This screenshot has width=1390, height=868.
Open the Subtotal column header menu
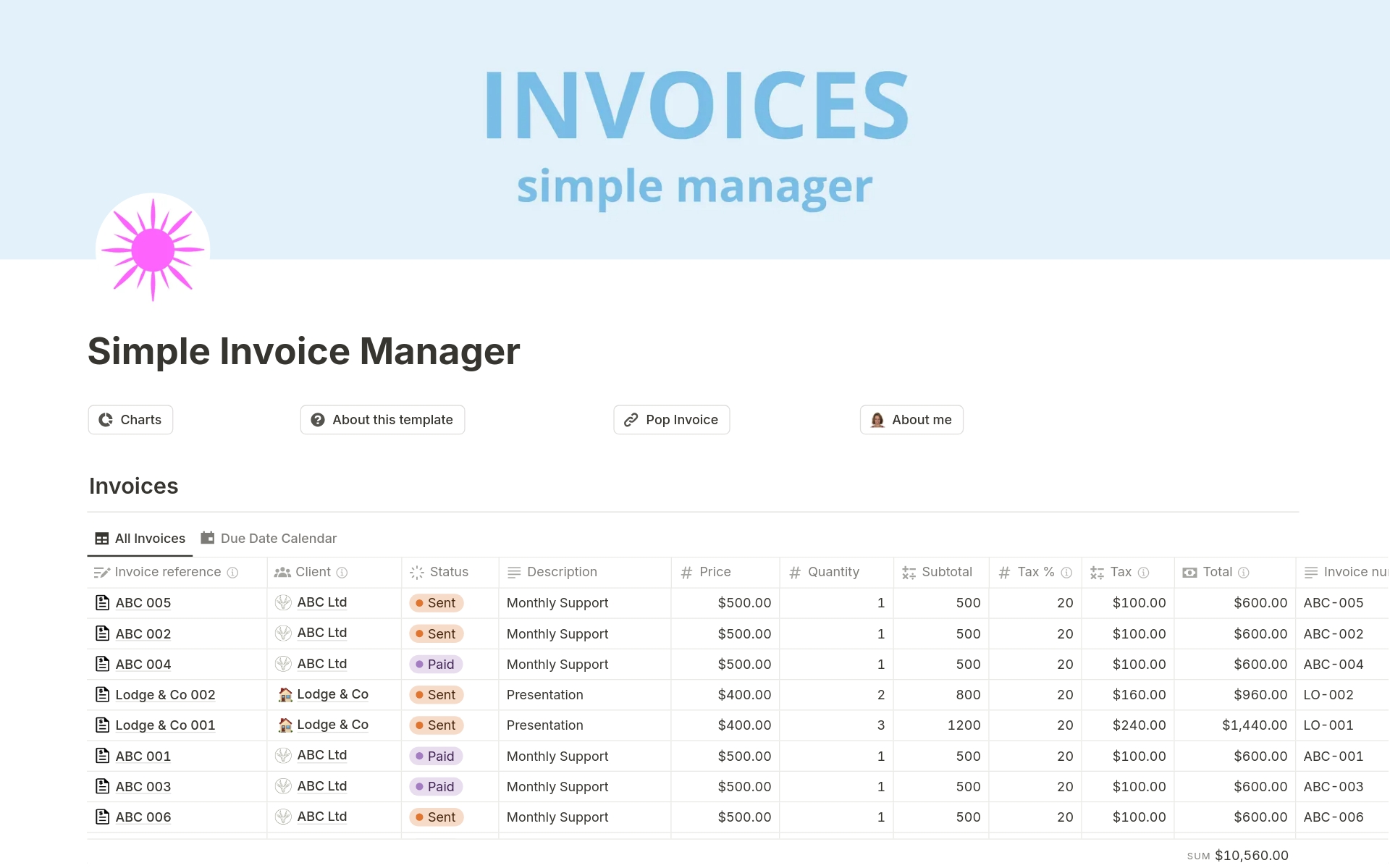[x=946, y=572]
